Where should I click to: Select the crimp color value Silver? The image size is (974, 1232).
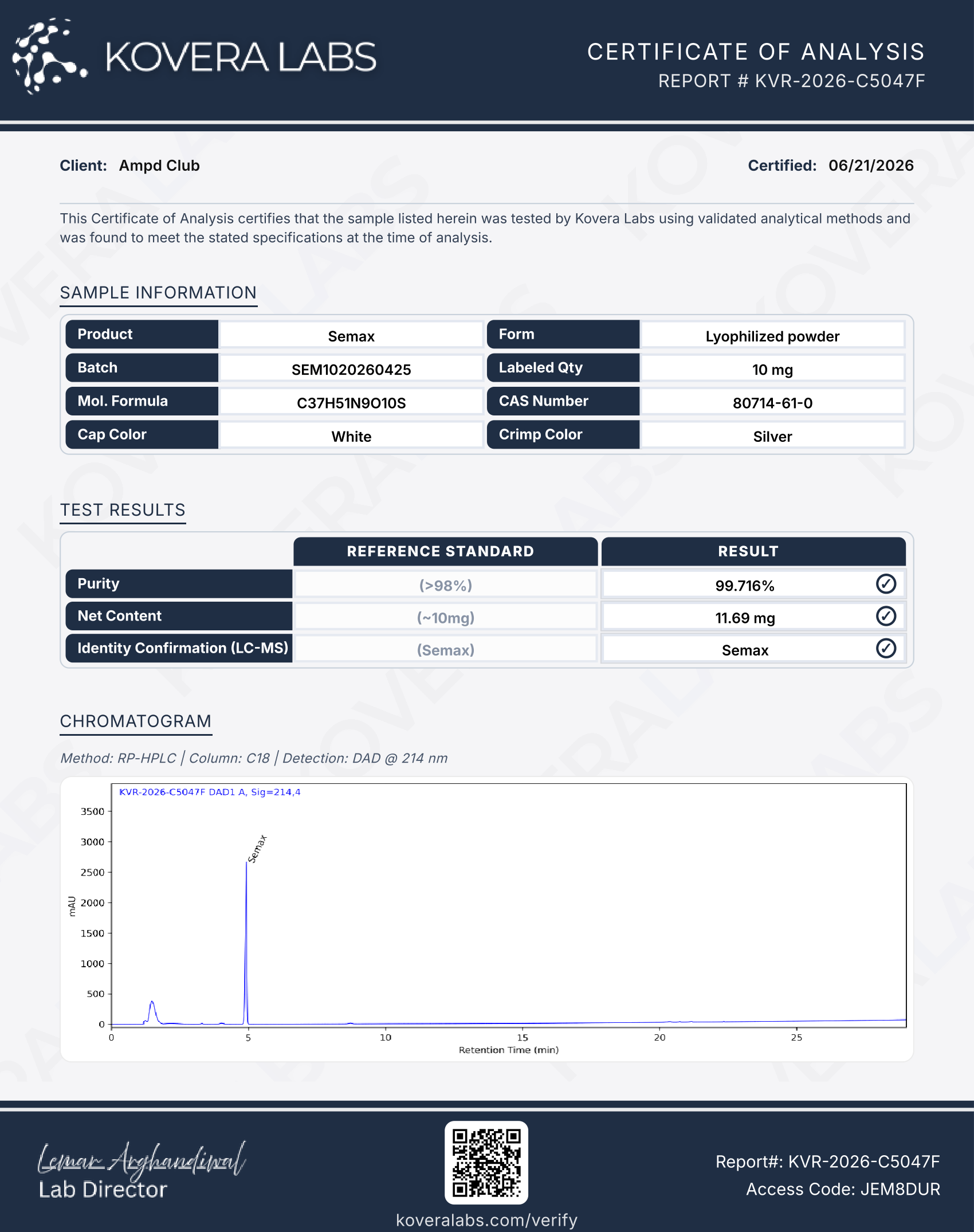coord(772,437)
